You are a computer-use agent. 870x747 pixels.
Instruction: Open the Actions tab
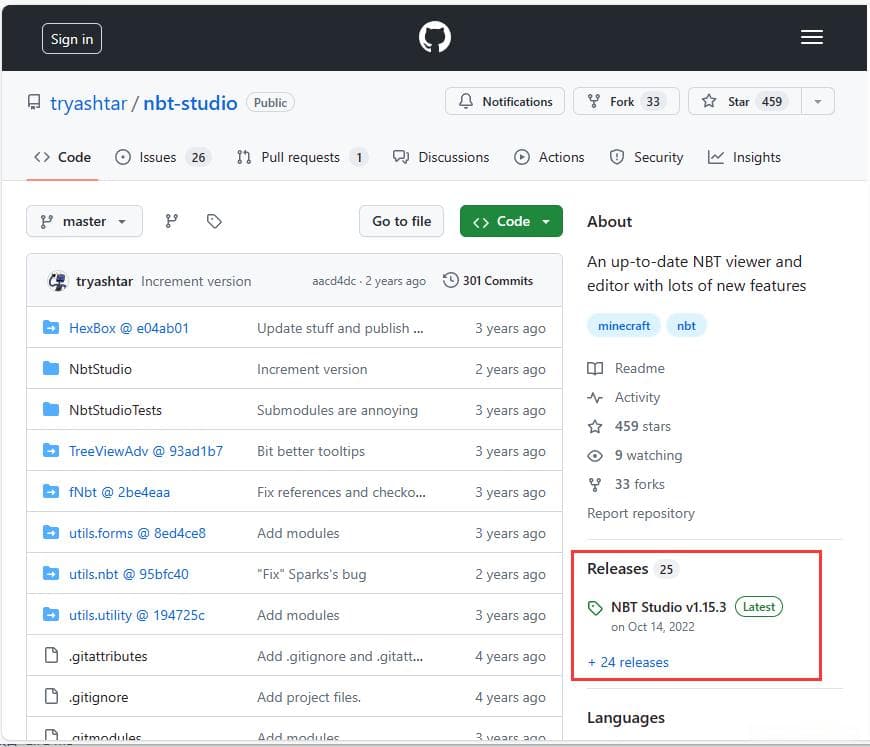pyautogui.click(x=549, y=158)
